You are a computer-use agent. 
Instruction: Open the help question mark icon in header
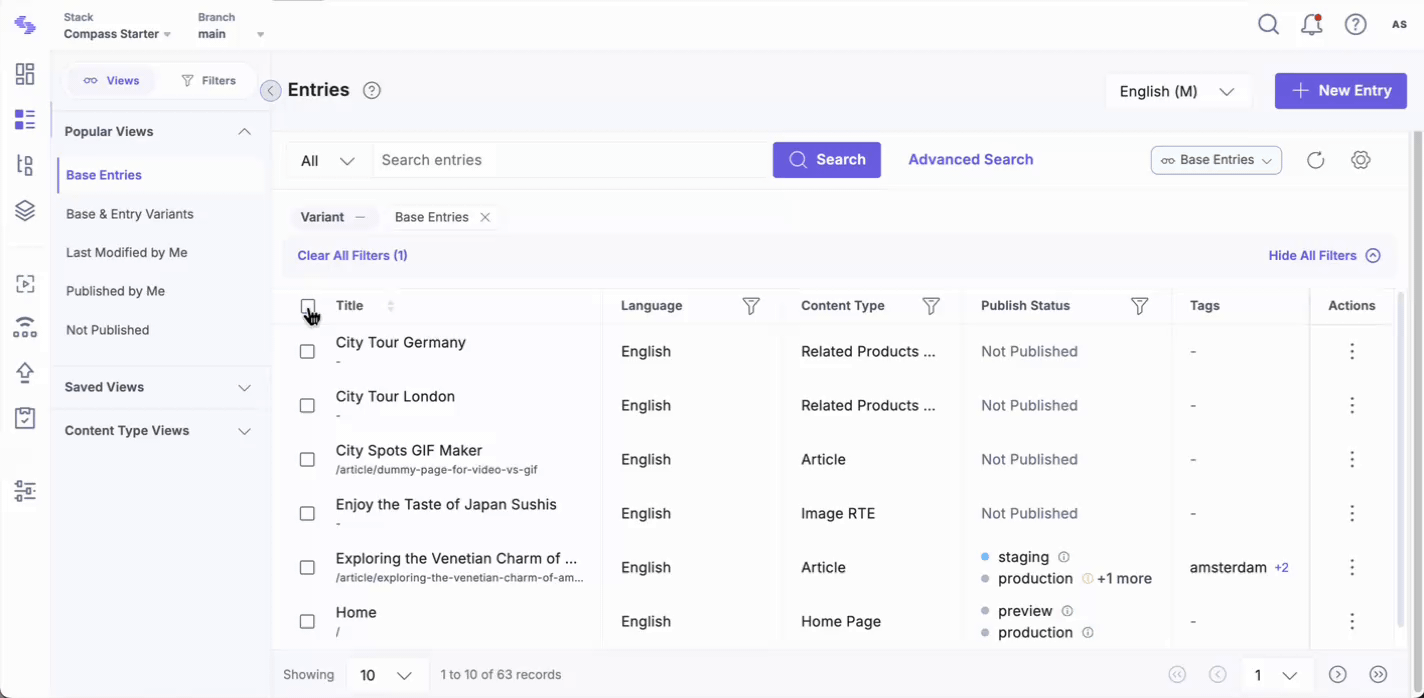[x=1355, y=25]
